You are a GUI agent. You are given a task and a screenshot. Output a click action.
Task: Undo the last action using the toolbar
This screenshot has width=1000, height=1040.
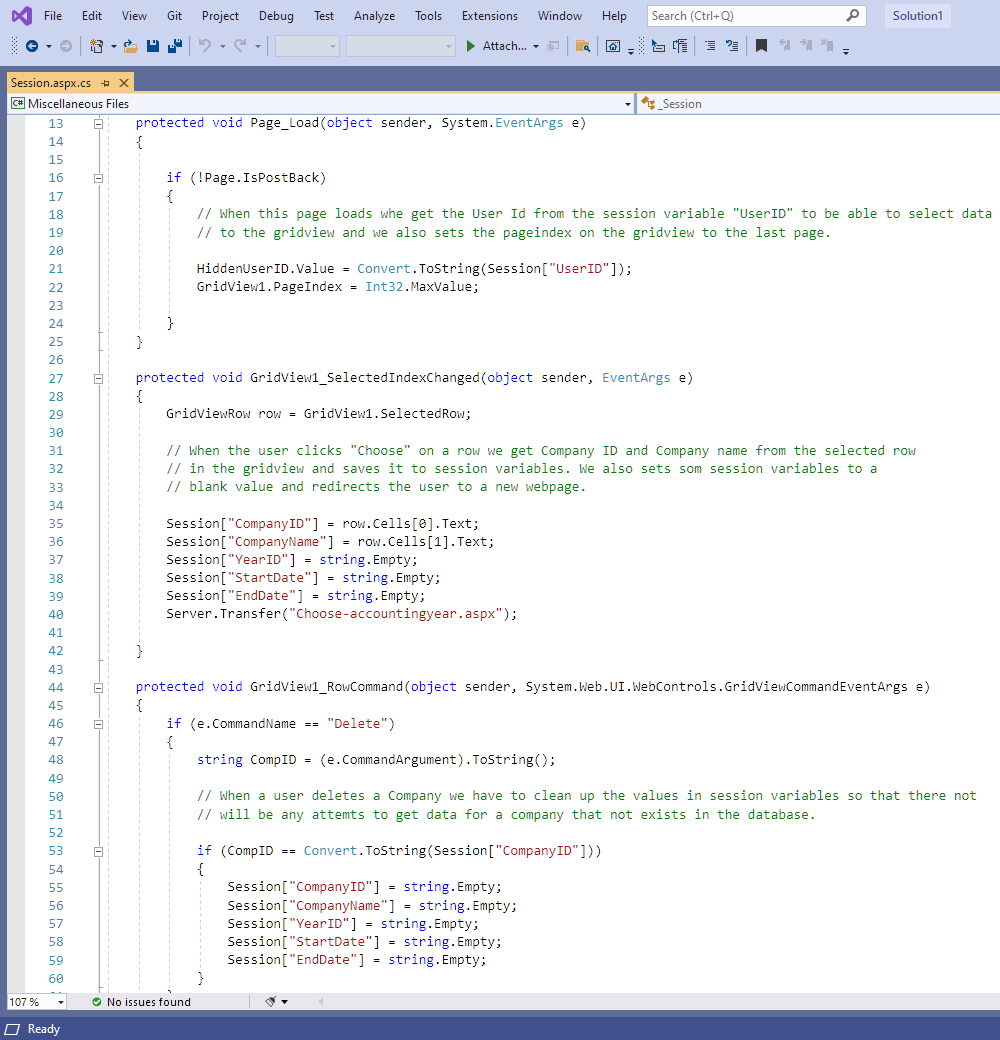coord(205,46)
